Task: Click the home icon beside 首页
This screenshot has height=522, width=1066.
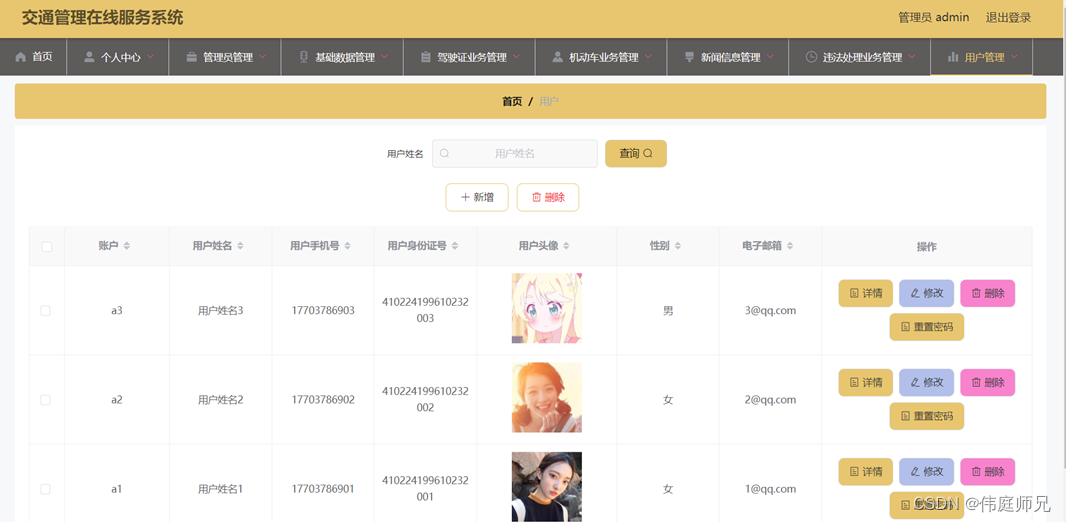Action: pos(20,57)
